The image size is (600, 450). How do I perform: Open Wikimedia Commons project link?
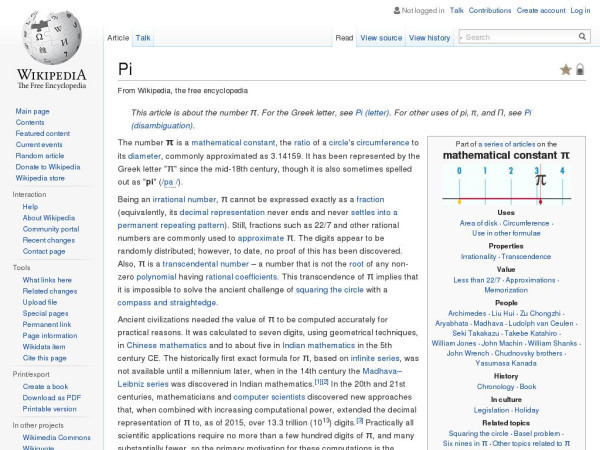point(56,437)
